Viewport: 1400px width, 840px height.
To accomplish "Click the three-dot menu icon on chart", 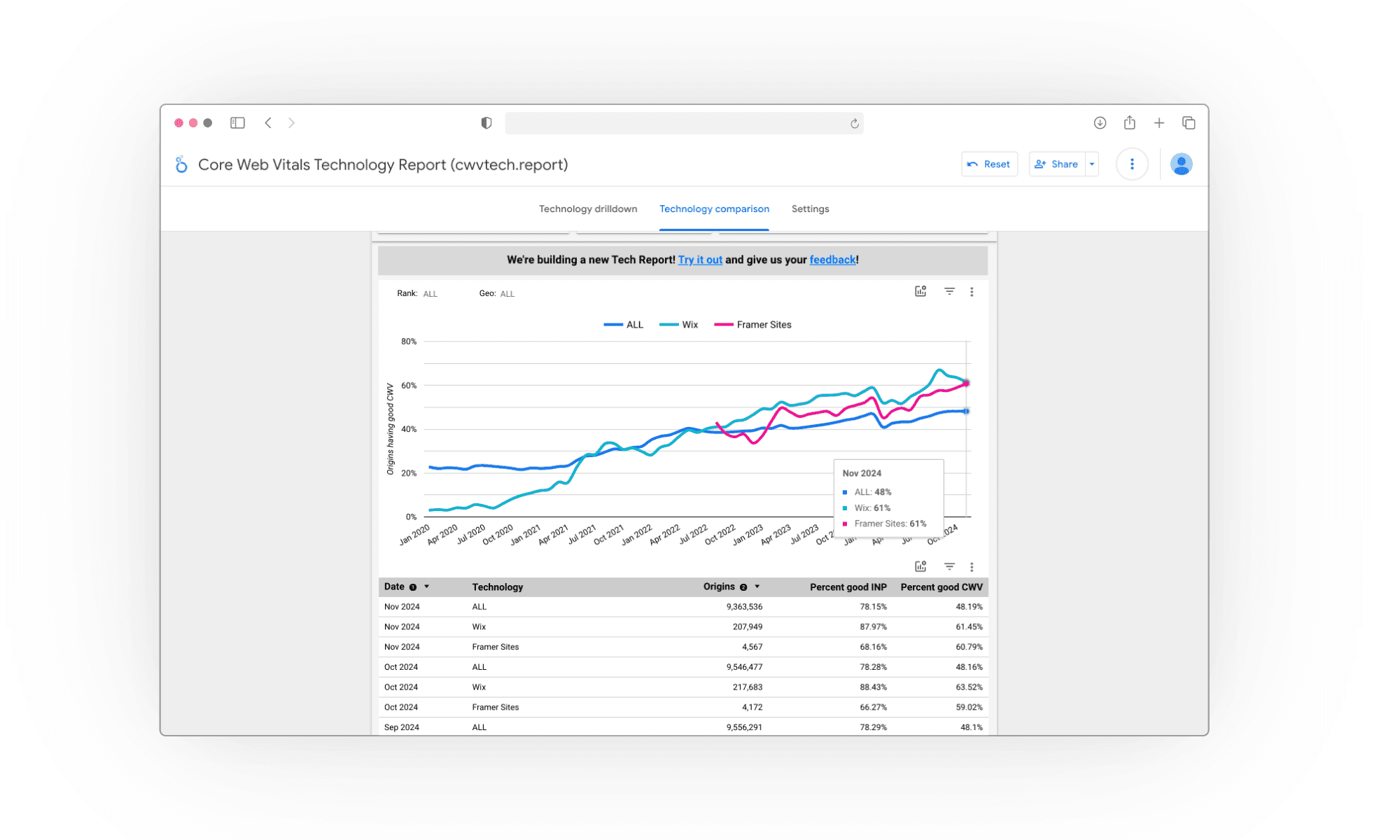I will click(972, 292).
